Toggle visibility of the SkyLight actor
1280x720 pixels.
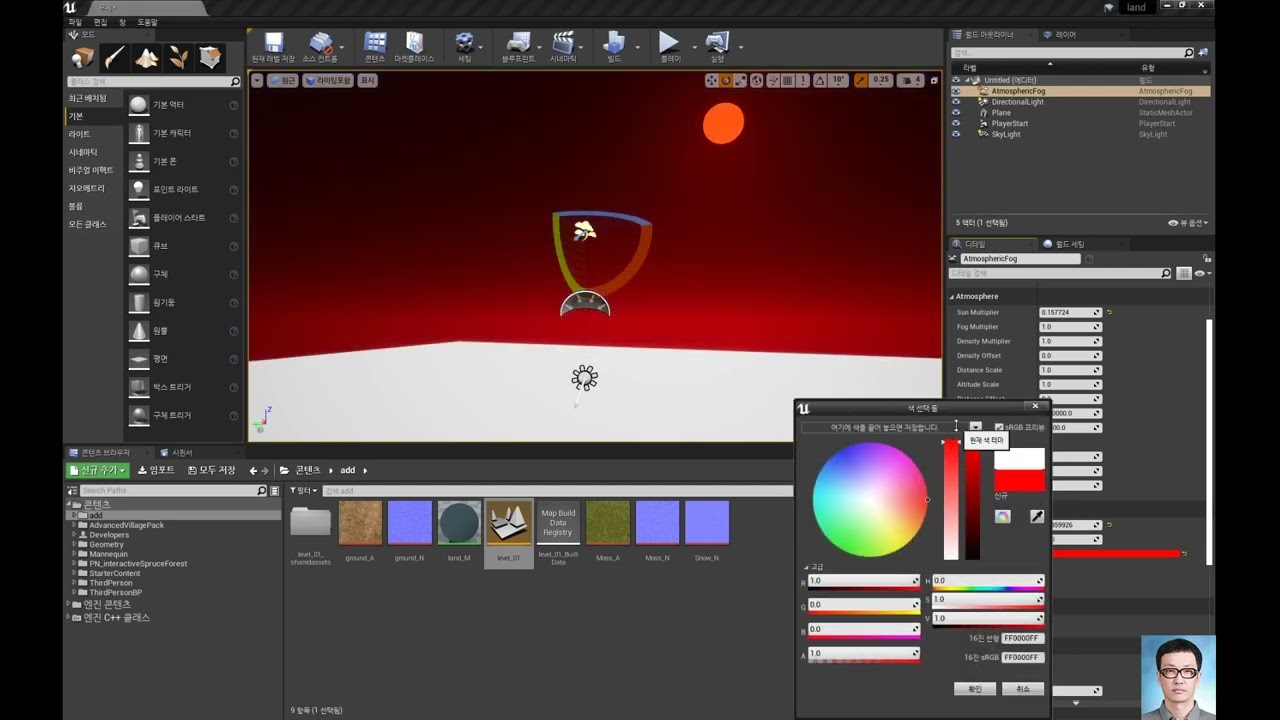point(956,134)
